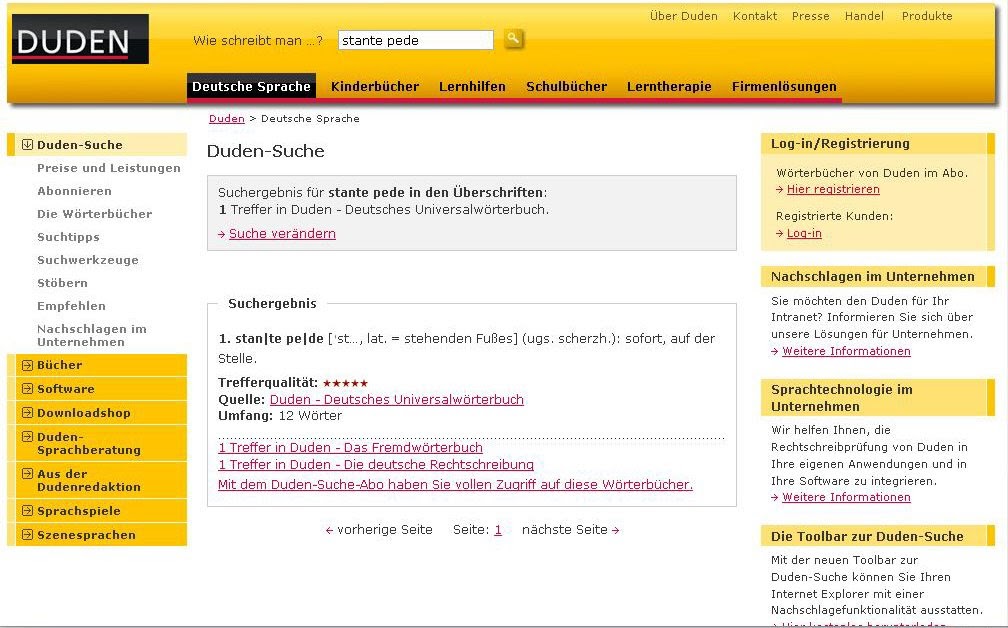The height and width of the screenshot is (628, 1008).
Task: Expand the Duden-Sprachberatung arrow icon
Action: click(x=27, y=436)
